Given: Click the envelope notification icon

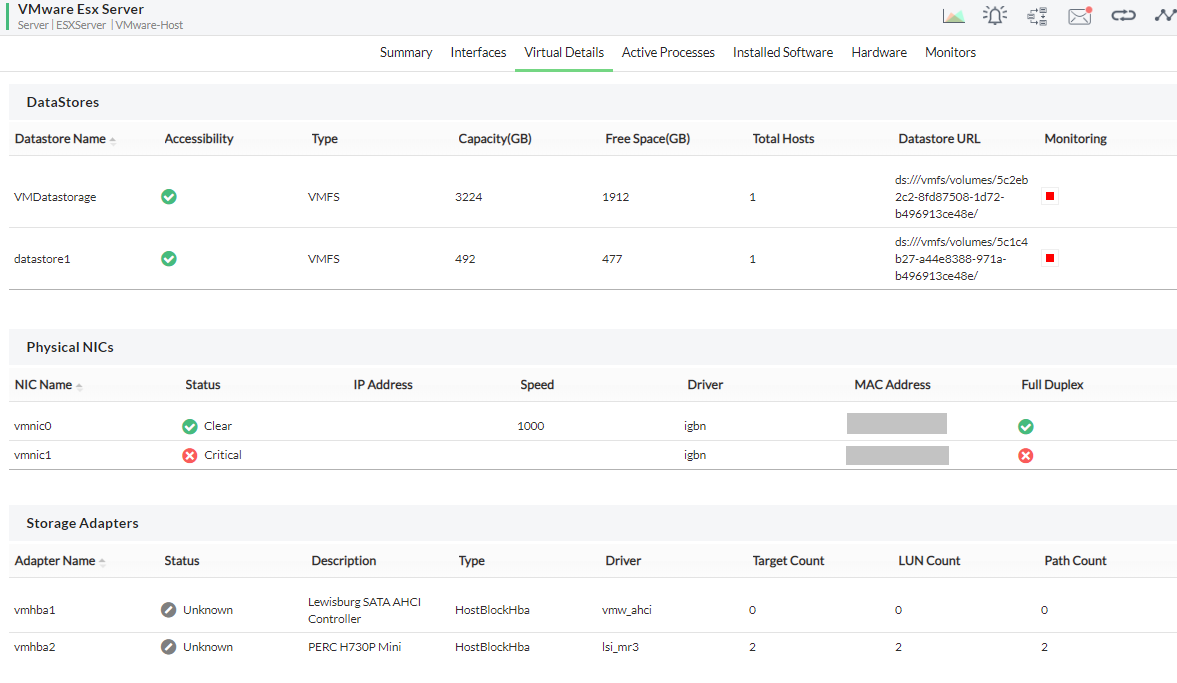Looking at the screenshot, I should point(1080,16).
